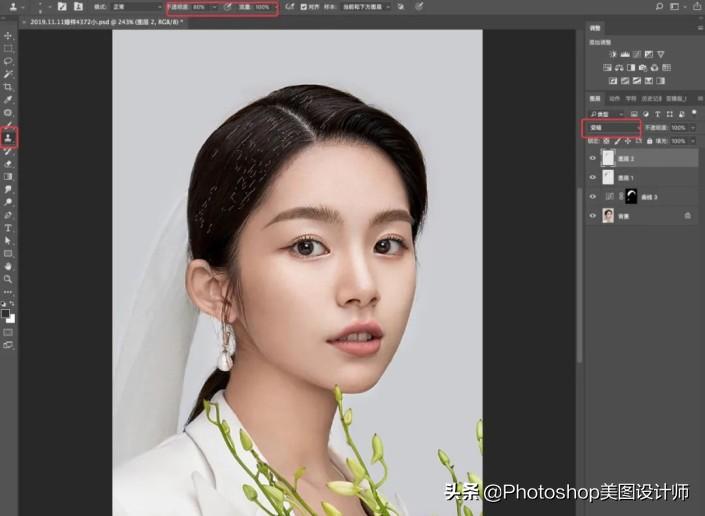Expand the layer 不透明度 opacity dropdown
This screenshot has height=516, width=705.
click(693, 128)
